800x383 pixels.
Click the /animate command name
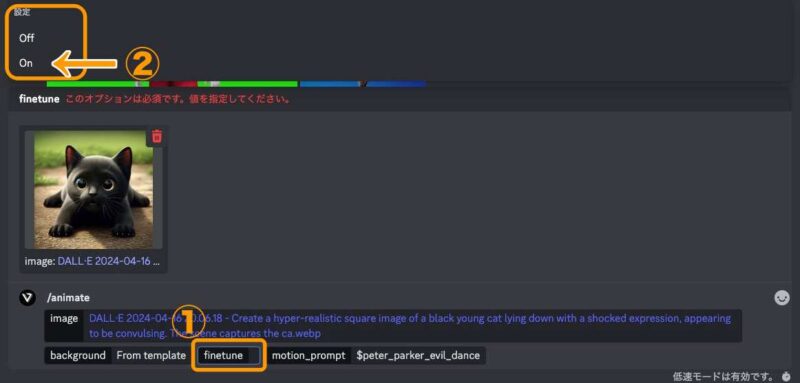68,298
